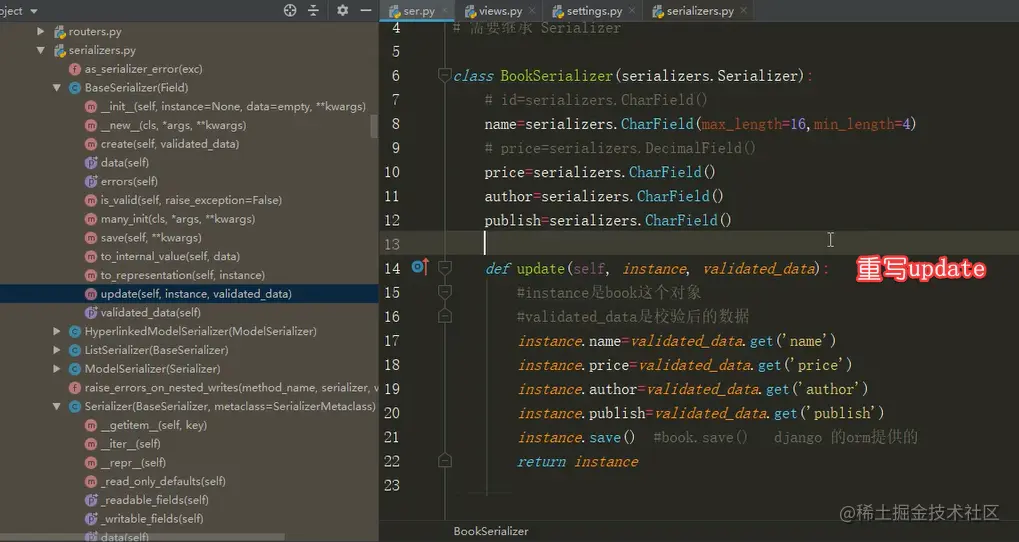The width and height of the screenshot is (1019, 542).
Task: Click the ModelSerializer class icon
Action: [75, 368]
